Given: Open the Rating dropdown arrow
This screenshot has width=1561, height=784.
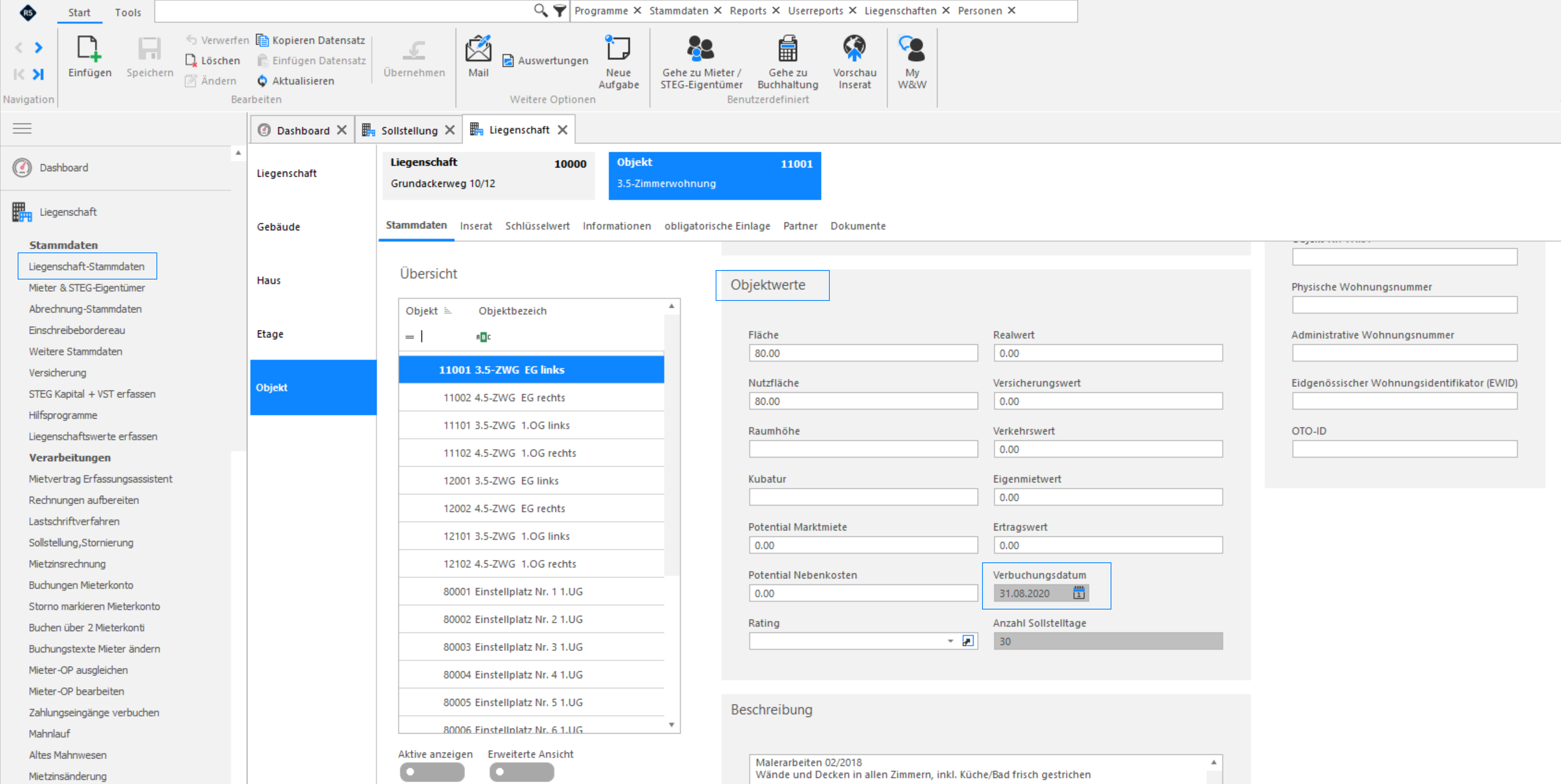Looking at the screenshot, I should point(950,641).
